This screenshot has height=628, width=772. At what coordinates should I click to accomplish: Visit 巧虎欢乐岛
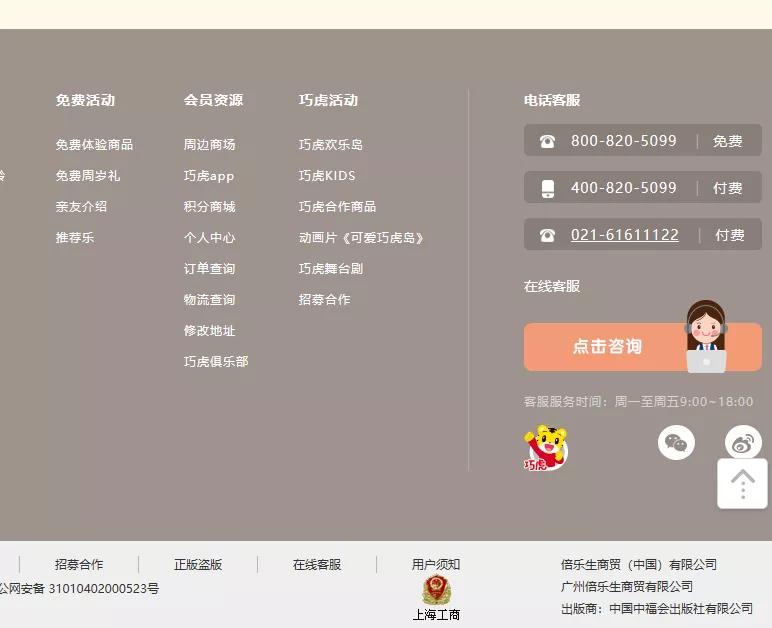click(x=330, y=145)
